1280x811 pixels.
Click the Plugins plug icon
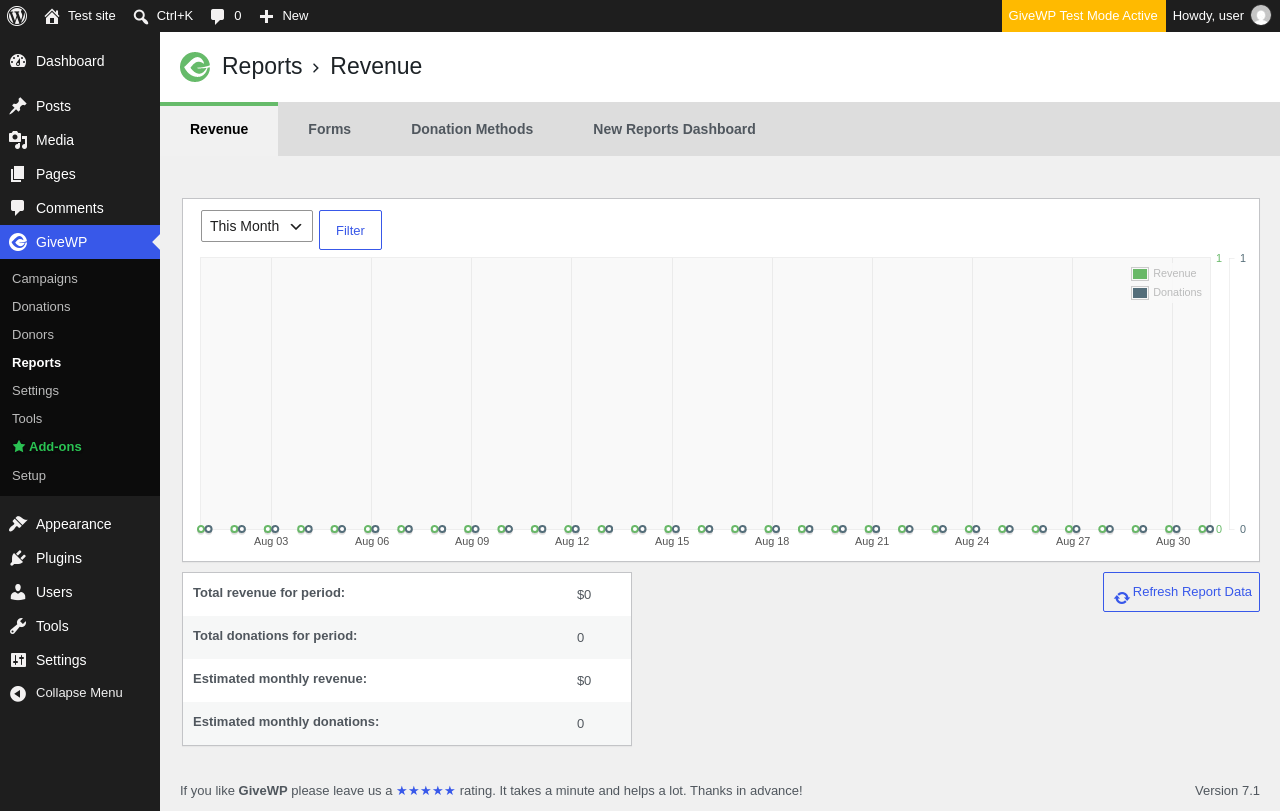click(x=18, y=558)
